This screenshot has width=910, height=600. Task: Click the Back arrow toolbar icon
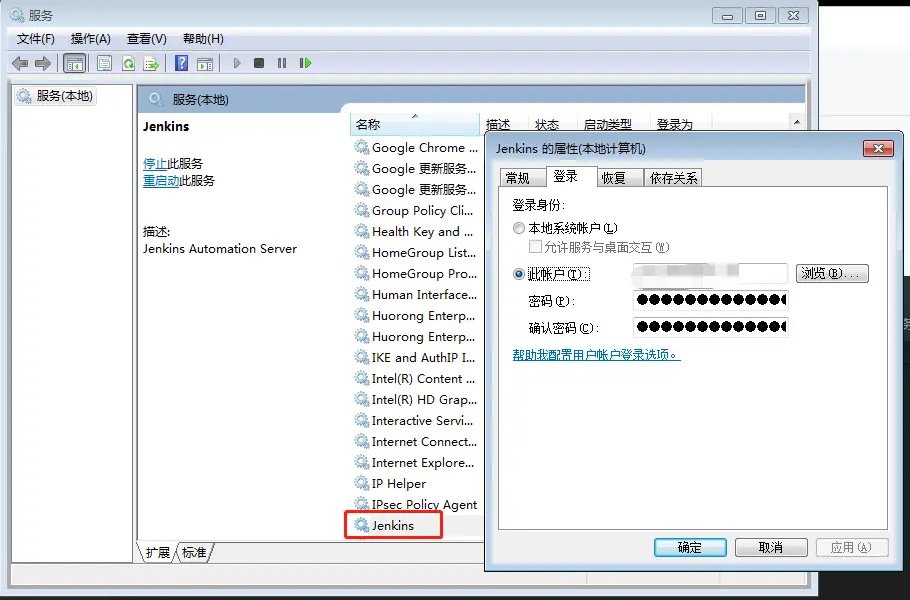20,63
